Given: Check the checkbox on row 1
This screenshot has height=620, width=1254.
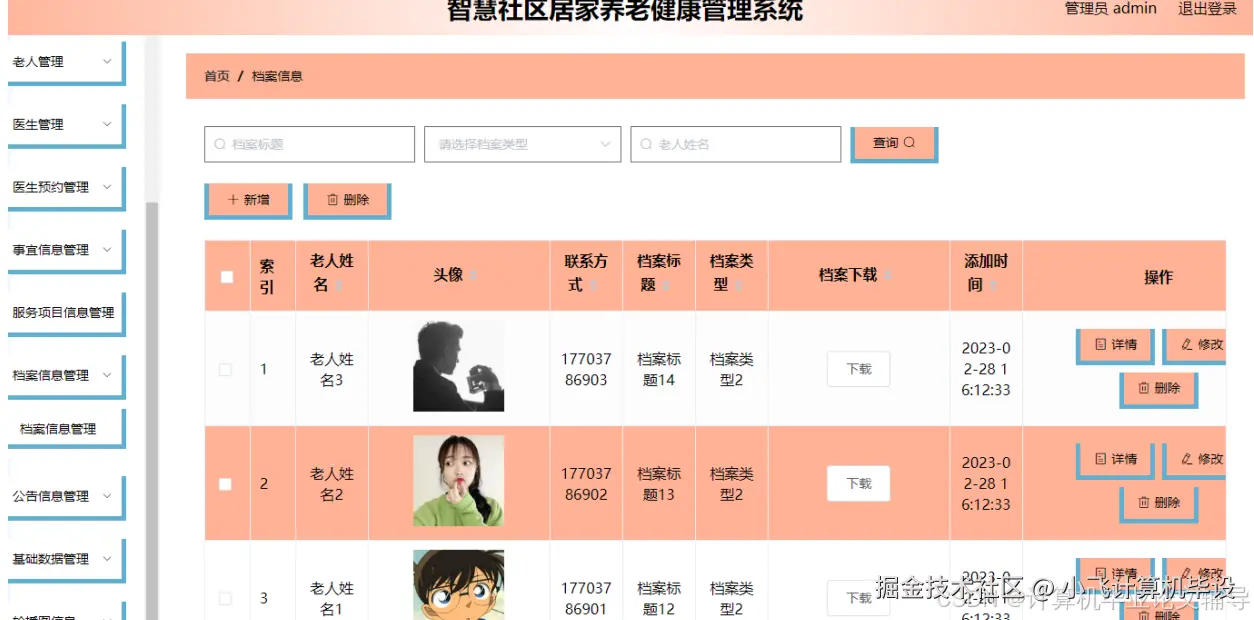Looking at the screenshot, I should (x=227, y=368).
